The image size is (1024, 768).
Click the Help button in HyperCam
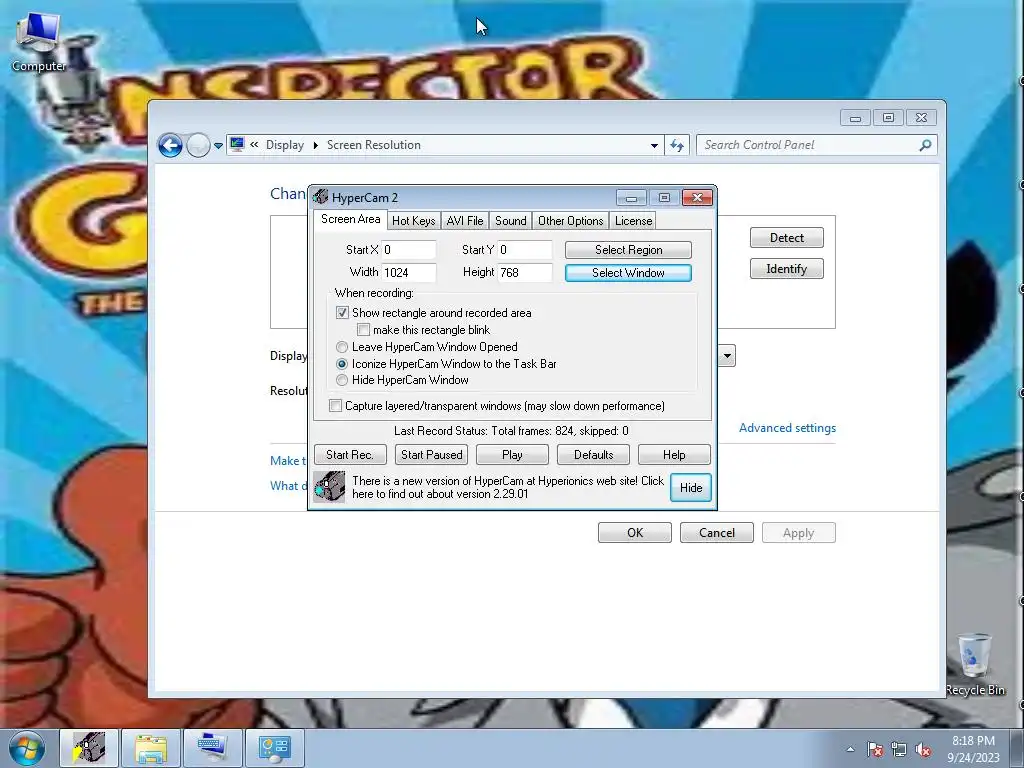[675, 455]
